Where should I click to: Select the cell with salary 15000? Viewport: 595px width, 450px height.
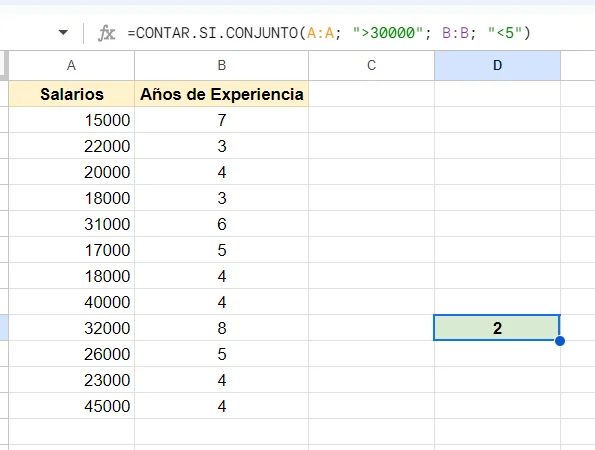coord(71,120)
